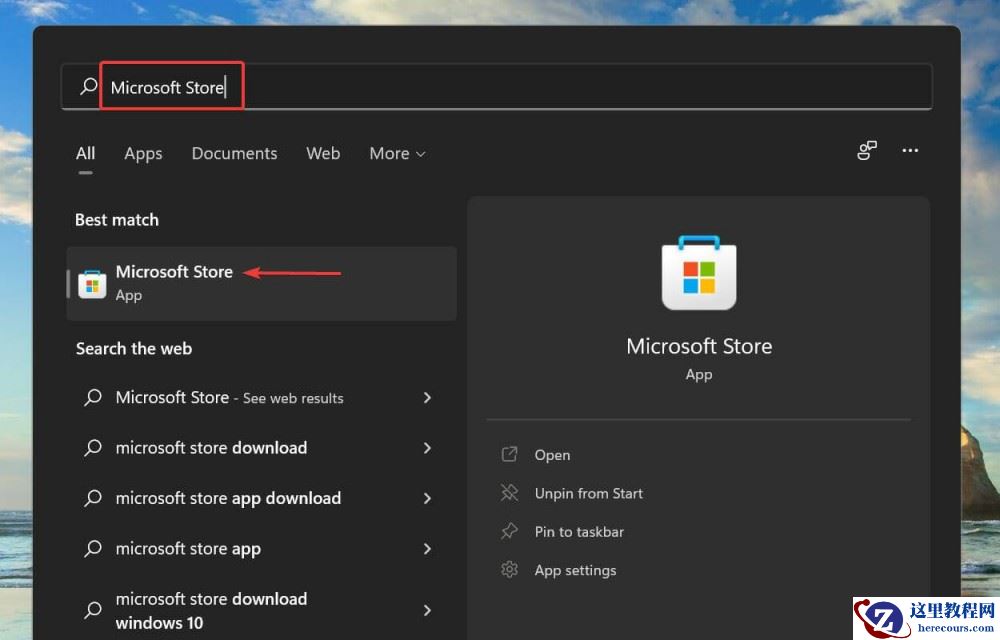Click the gear icon next to App settings
This screenshot has height=640, width=1000.
pos(510,570)
